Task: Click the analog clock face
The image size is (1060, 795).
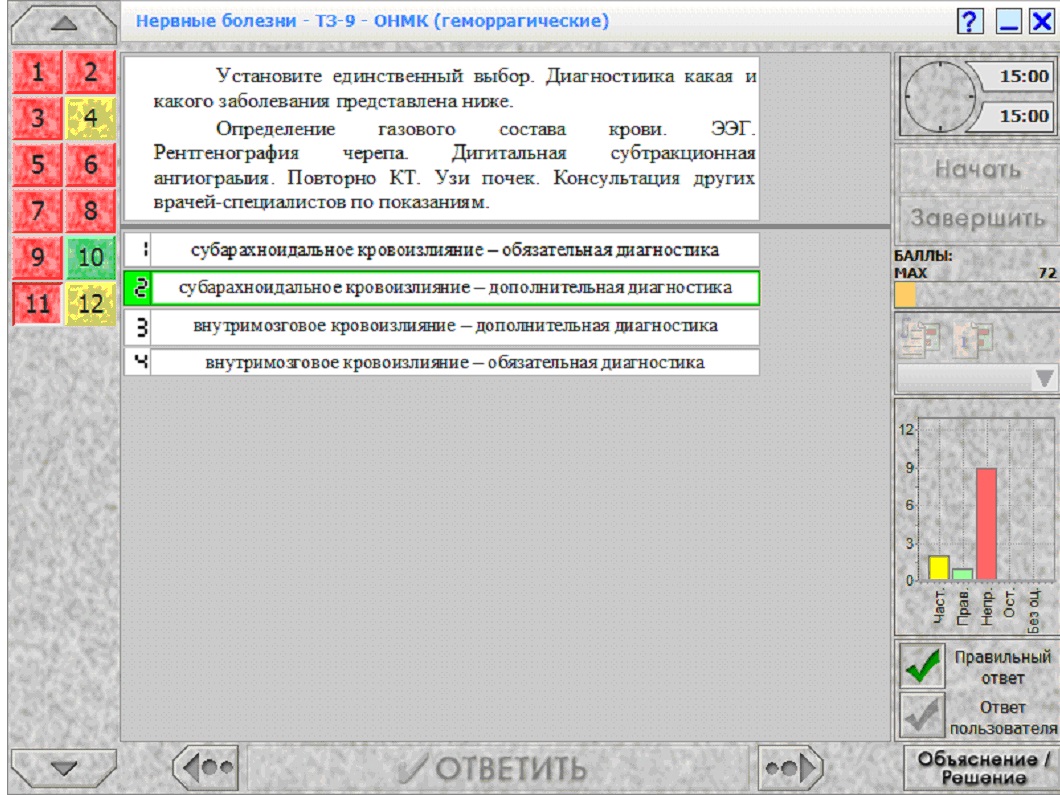Action: [940, 97]
